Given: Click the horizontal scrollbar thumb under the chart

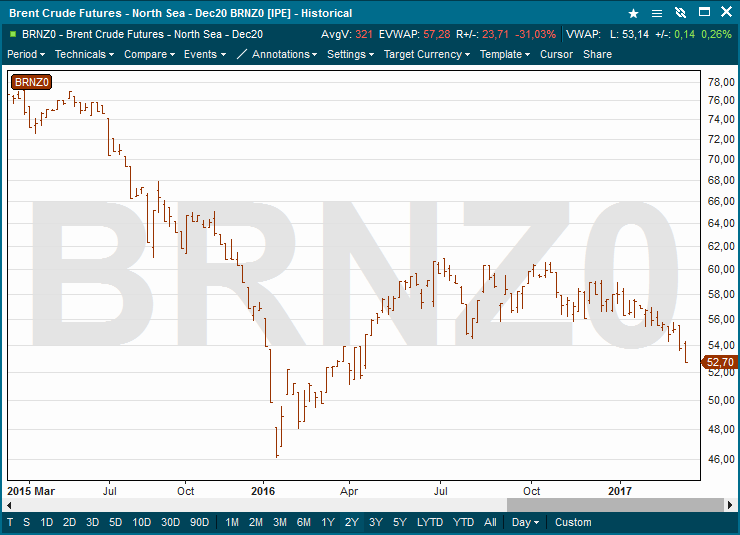Looking at the screenshot, I should [x=615, y=505].
